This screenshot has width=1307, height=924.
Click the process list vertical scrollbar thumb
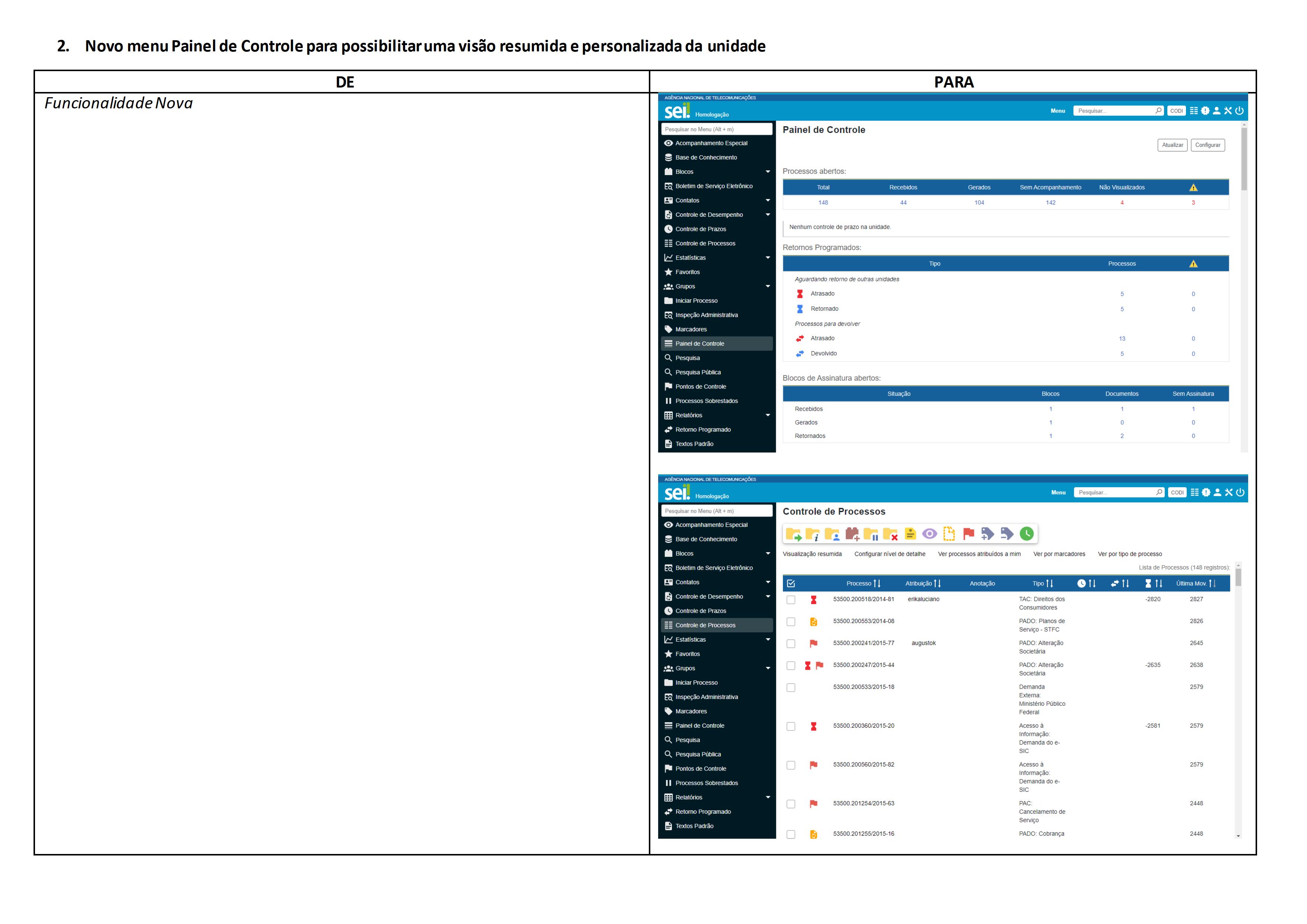[x=1238, y=577]
